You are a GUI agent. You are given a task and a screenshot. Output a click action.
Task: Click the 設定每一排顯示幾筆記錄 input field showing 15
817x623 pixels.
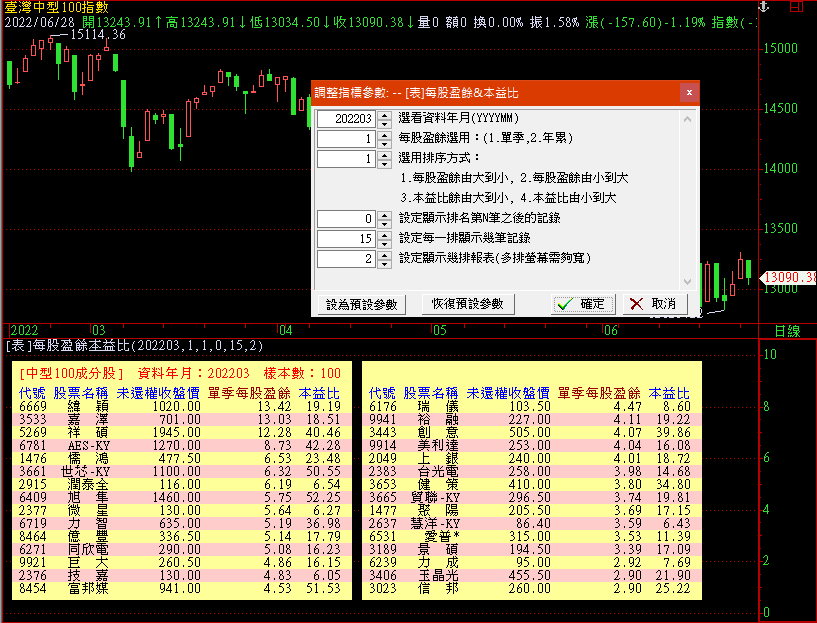pyautogui.click(x=346, y=239)
